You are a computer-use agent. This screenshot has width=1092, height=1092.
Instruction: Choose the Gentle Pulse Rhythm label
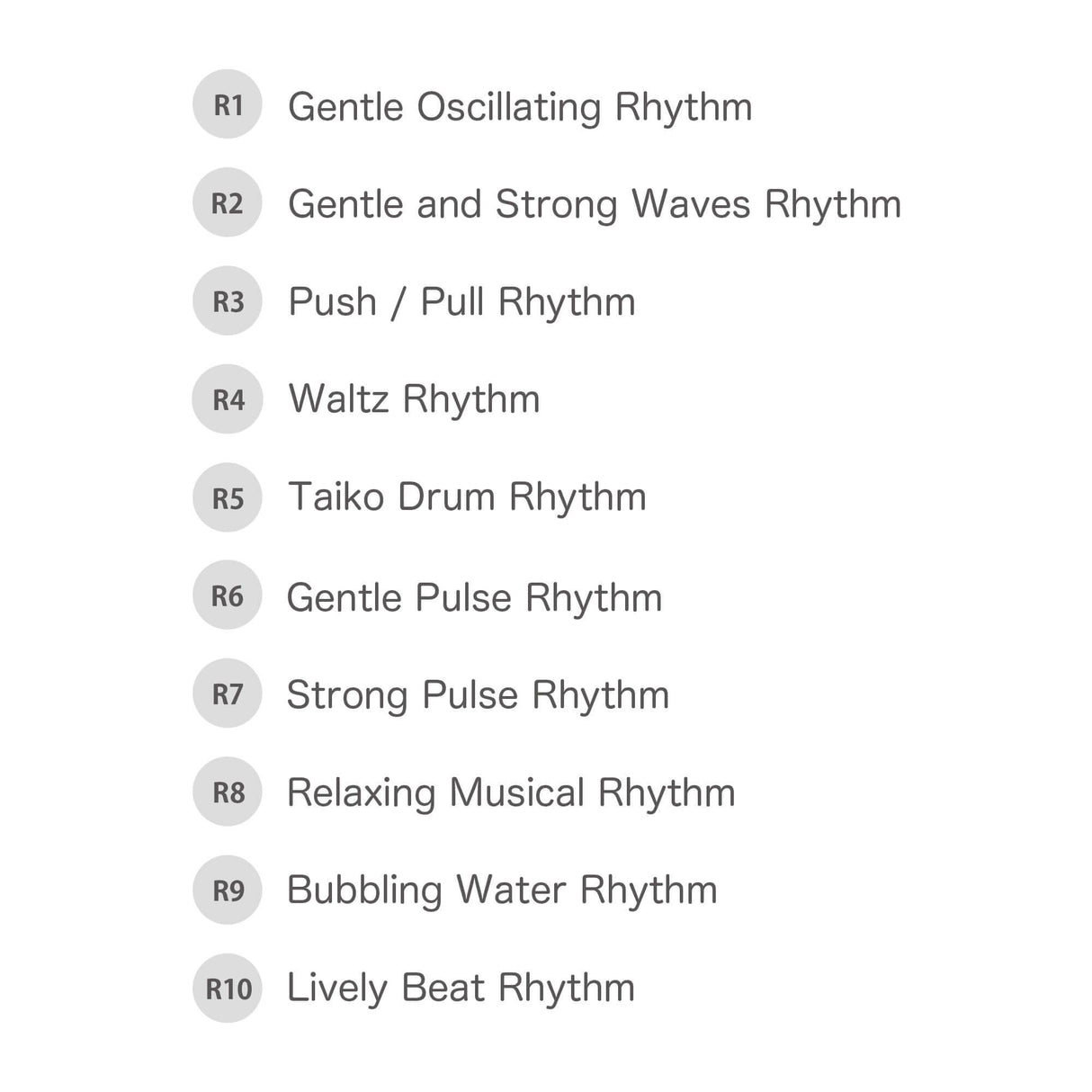474,597
